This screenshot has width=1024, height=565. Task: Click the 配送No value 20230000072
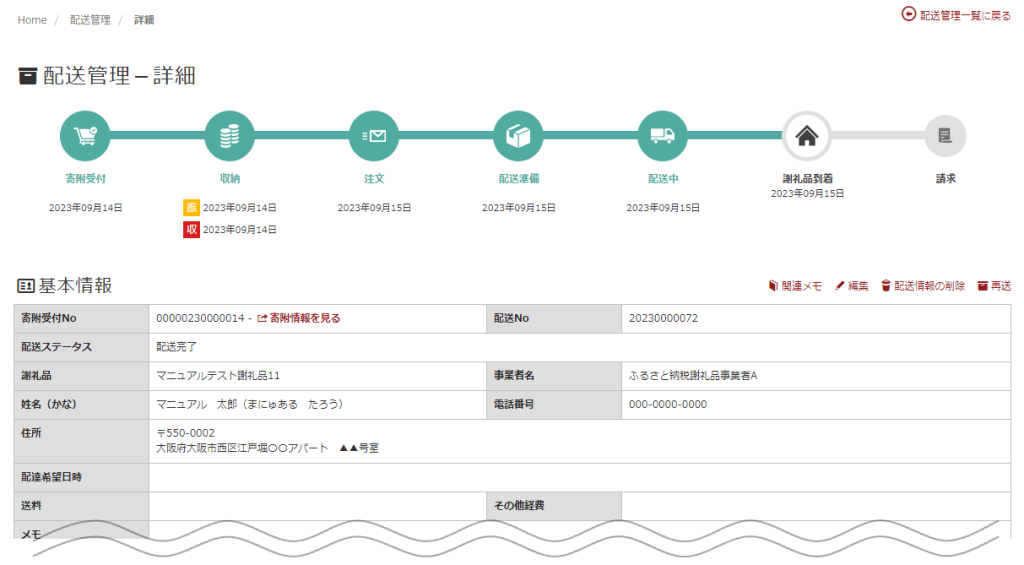(x=663, y=318)
